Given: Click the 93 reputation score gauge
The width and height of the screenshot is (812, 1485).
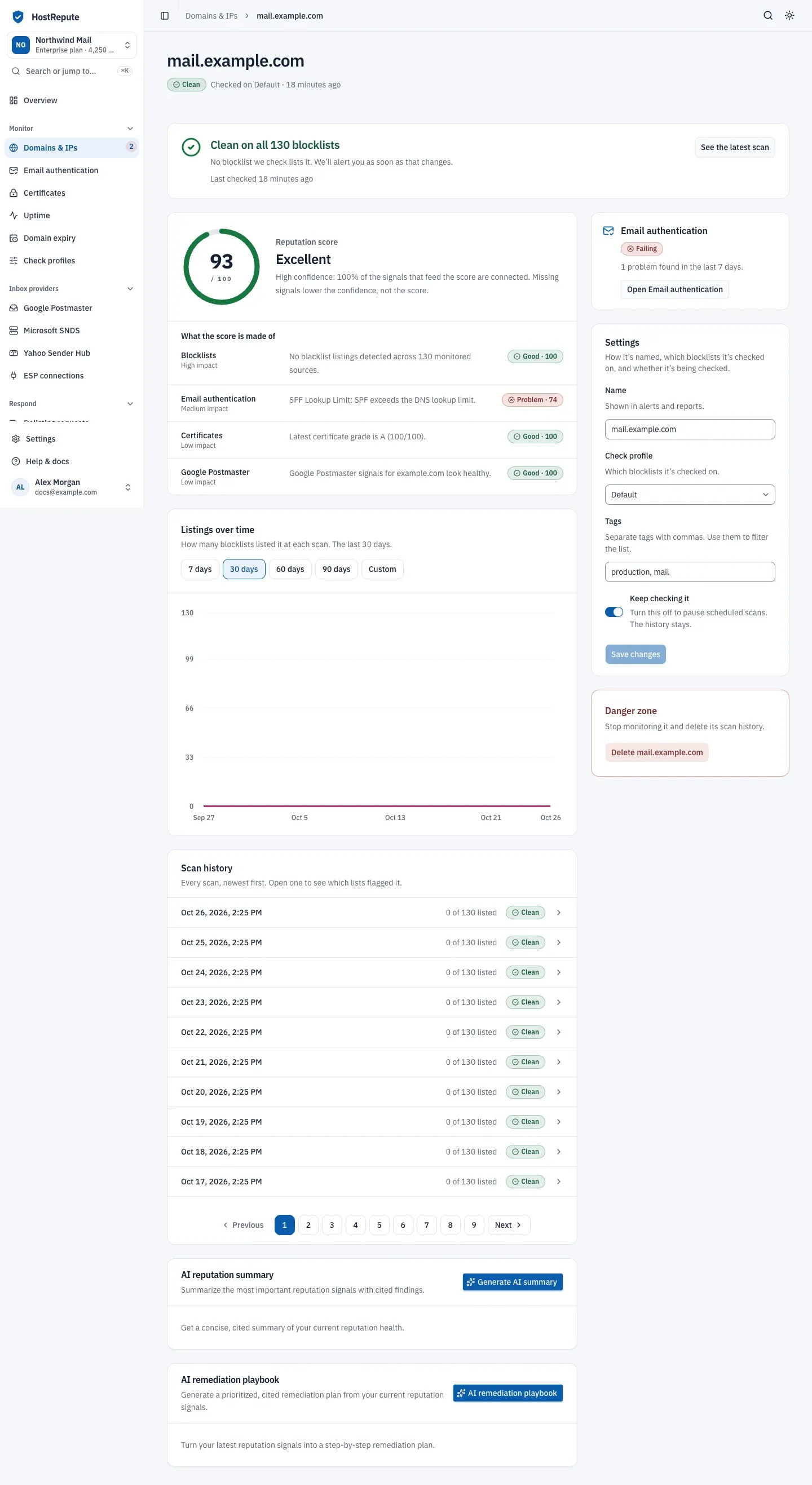Looking at the screenshot, I should 221,266.
